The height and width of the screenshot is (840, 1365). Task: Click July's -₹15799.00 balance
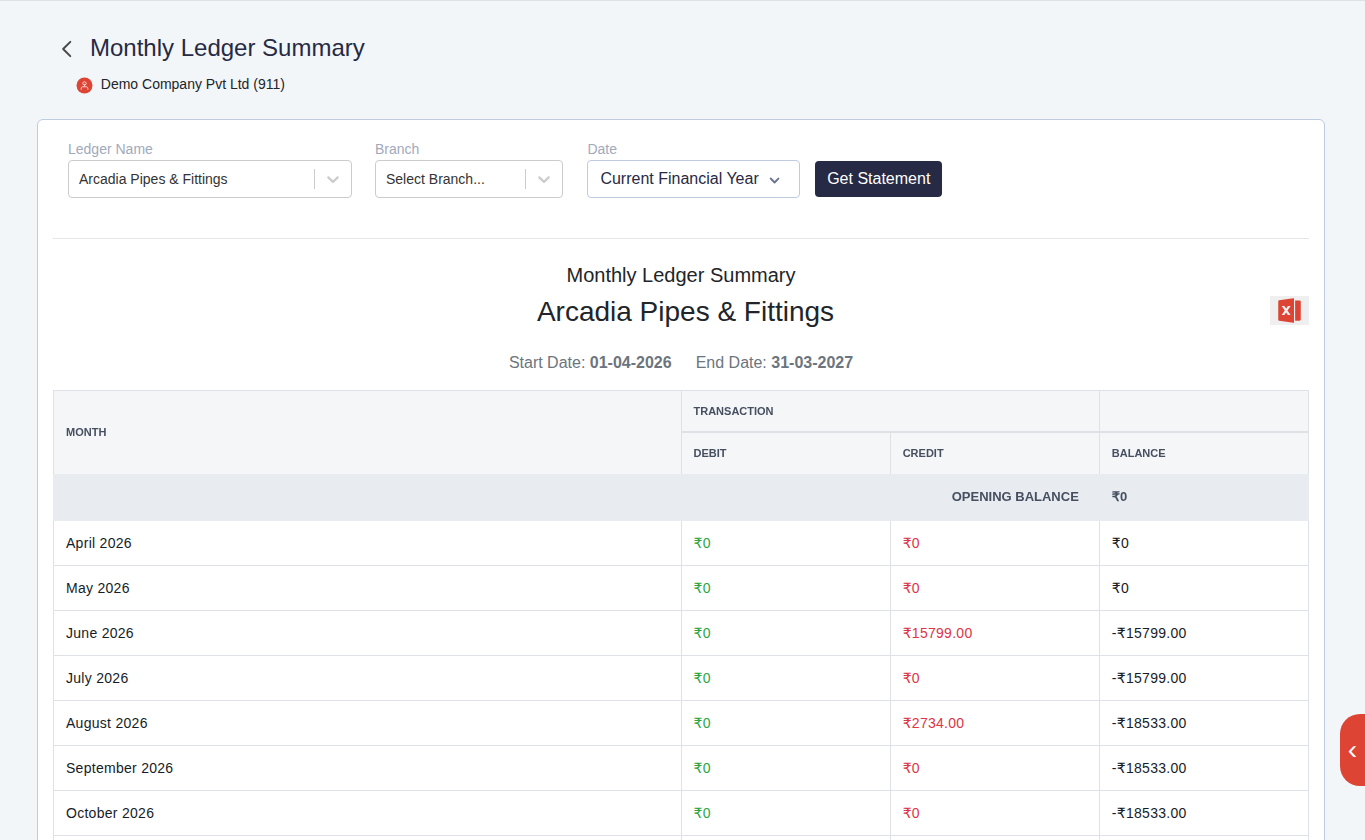click(x=1149, y=678)
